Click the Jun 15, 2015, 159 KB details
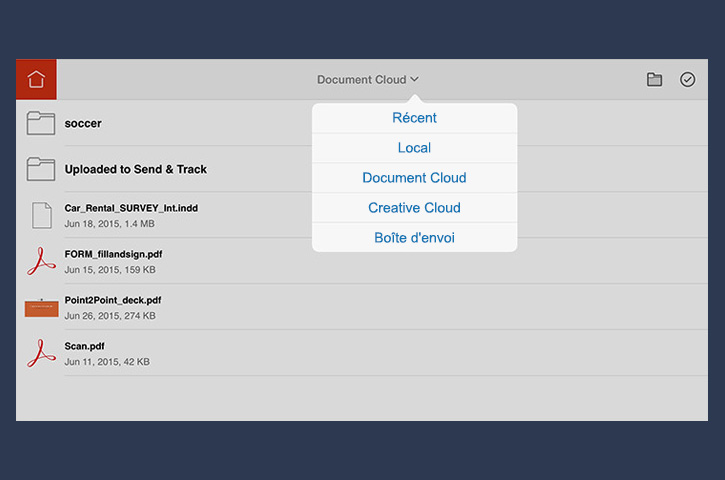Image resolution: width=725 pixels, height=480 pixels. 110,270
